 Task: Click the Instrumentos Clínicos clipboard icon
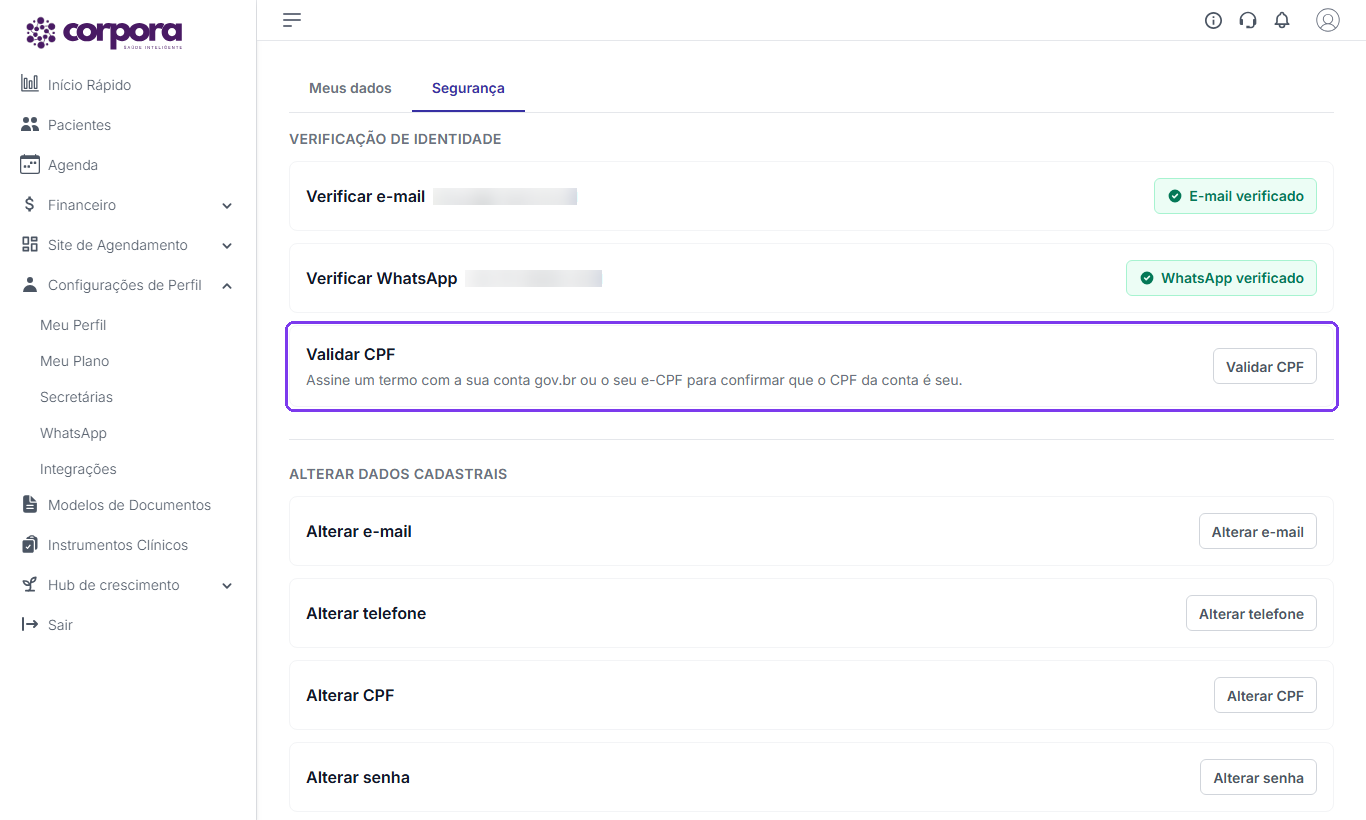coord(30,545)
